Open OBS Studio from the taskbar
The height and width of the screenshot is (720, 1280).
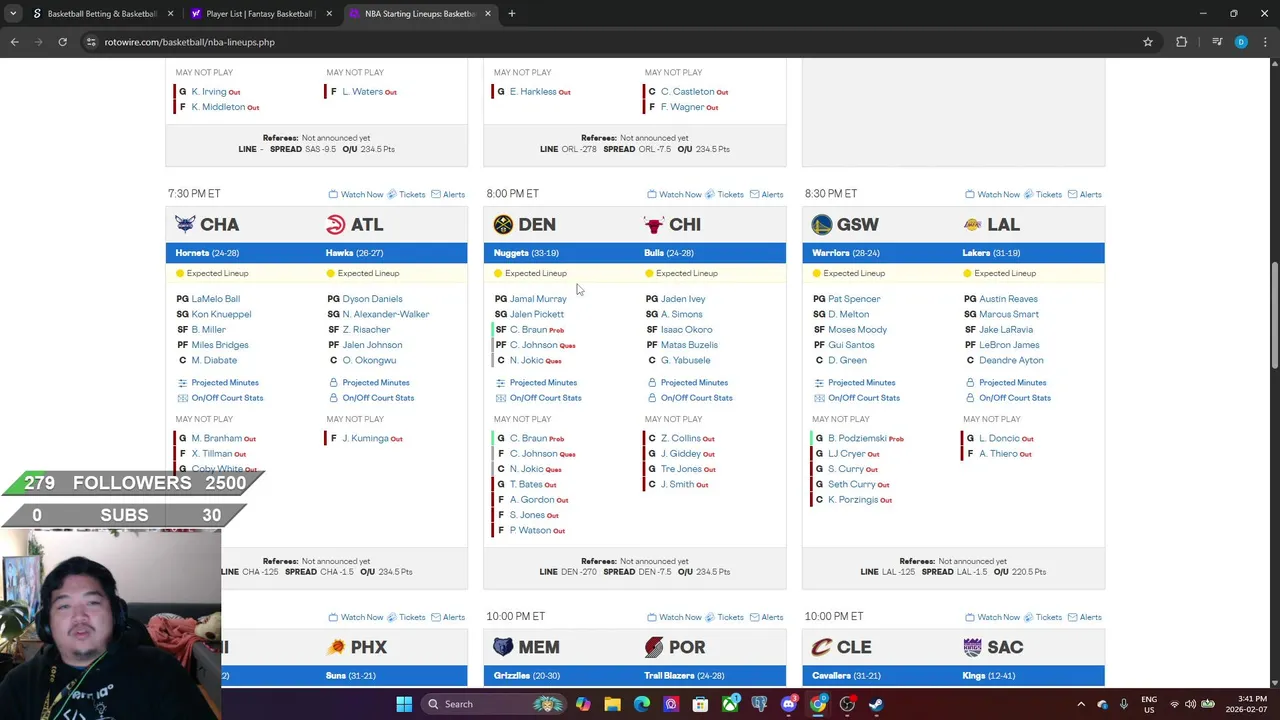(847, 704)
